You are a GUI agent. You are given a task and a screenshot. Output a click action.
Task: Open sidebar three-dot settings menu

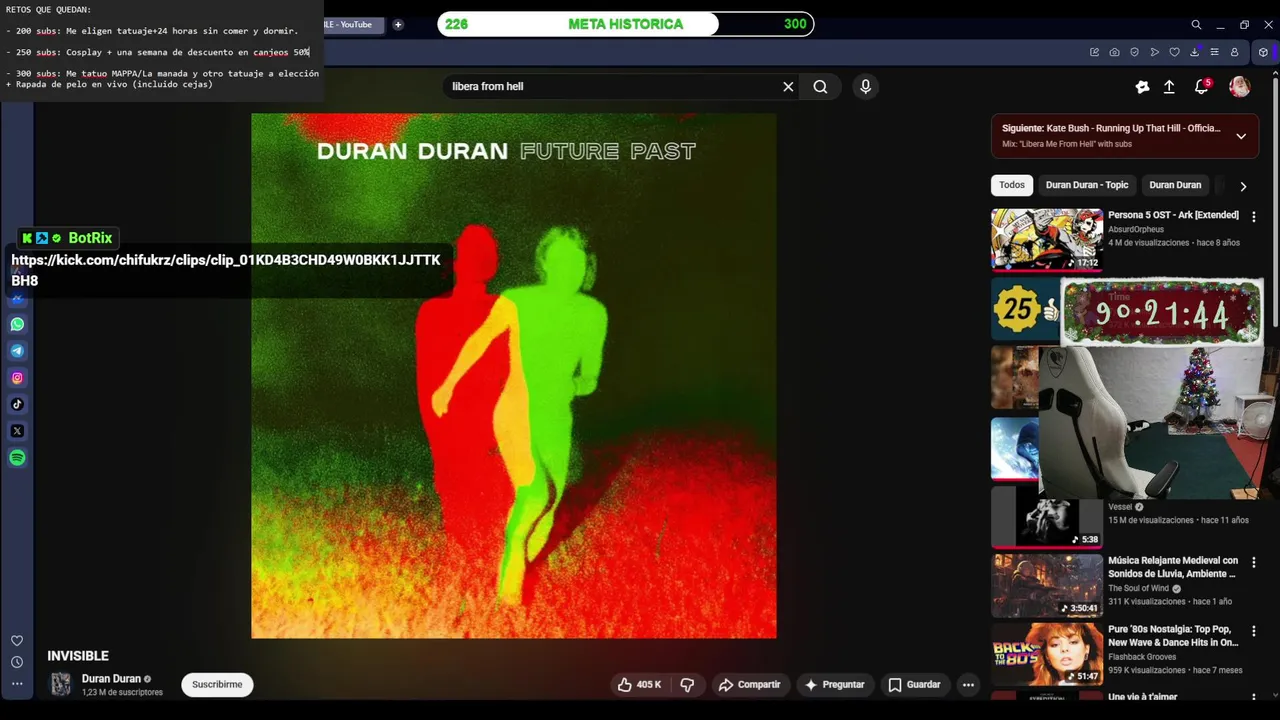[17, 684]
